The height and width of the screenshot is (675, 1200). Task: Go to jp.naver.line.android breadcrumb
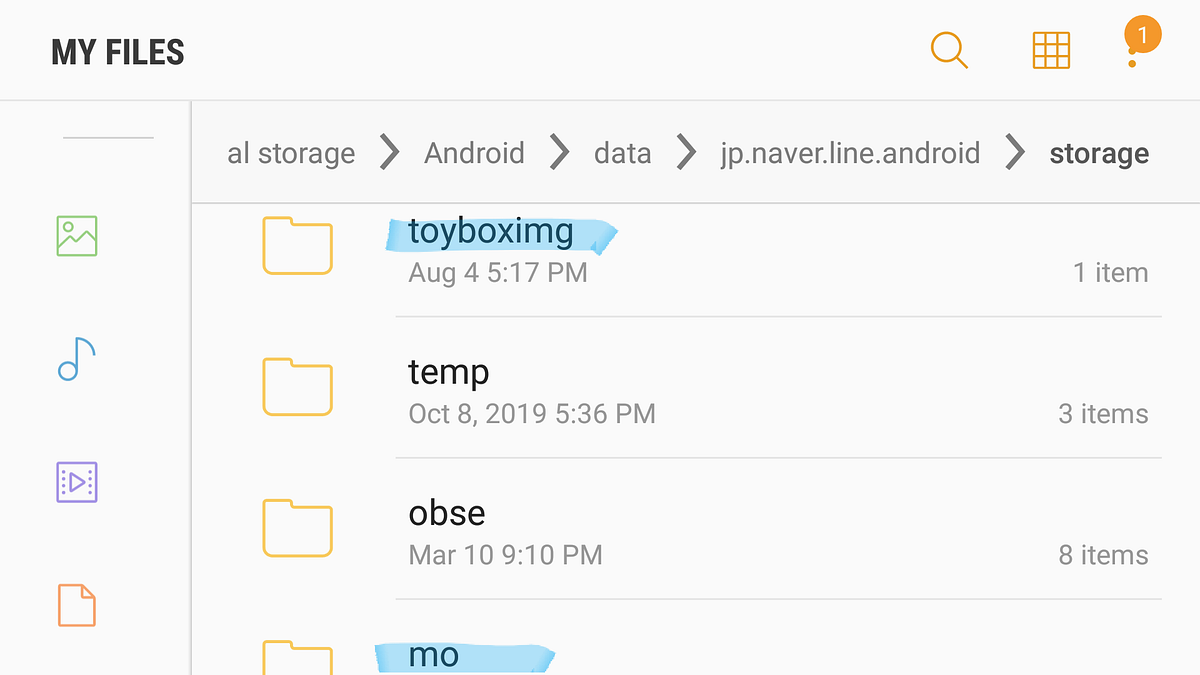pos(850,153)
